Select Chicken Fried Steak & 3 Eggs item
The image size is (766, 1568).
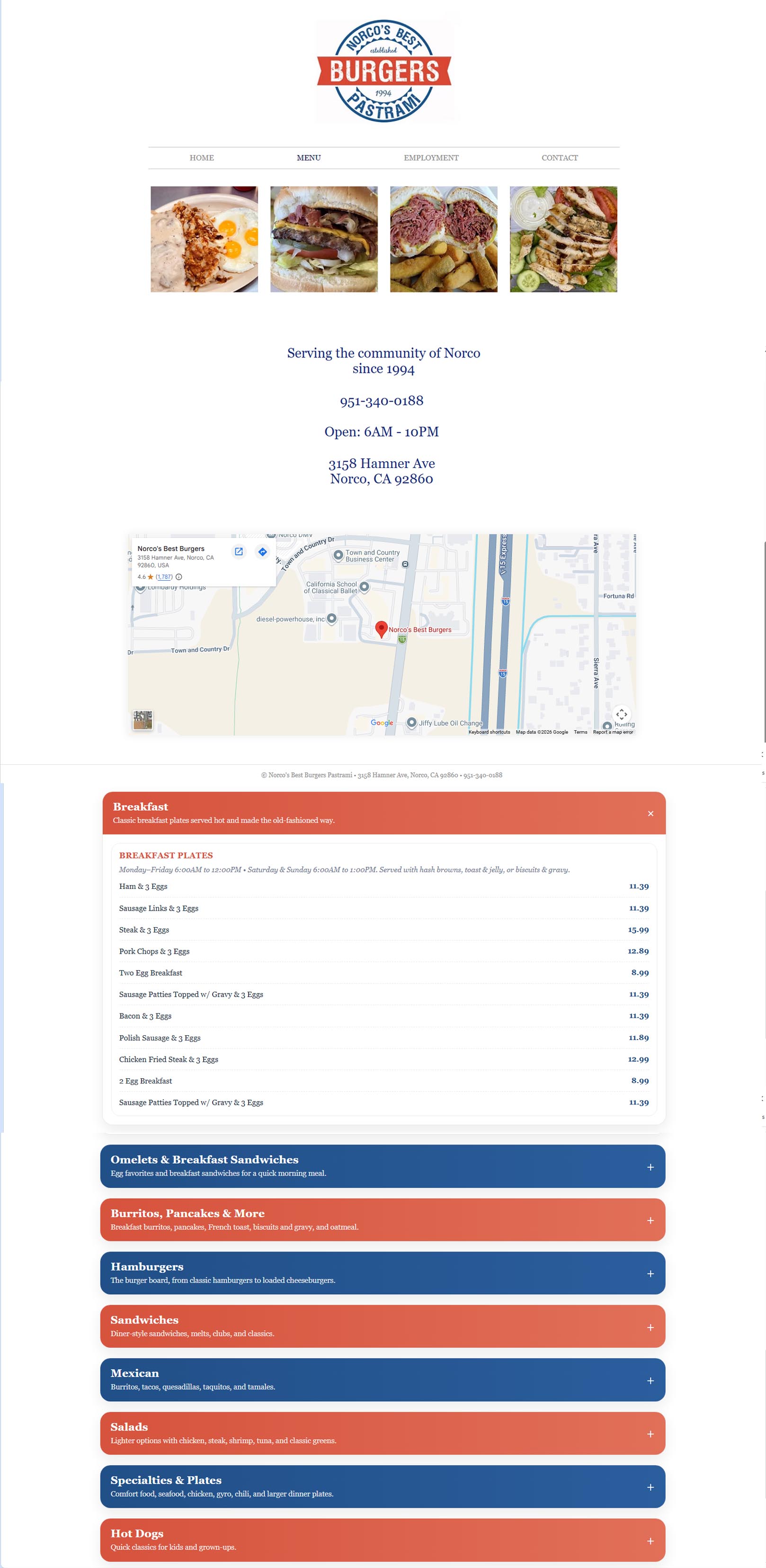(x=384, y=1059)
